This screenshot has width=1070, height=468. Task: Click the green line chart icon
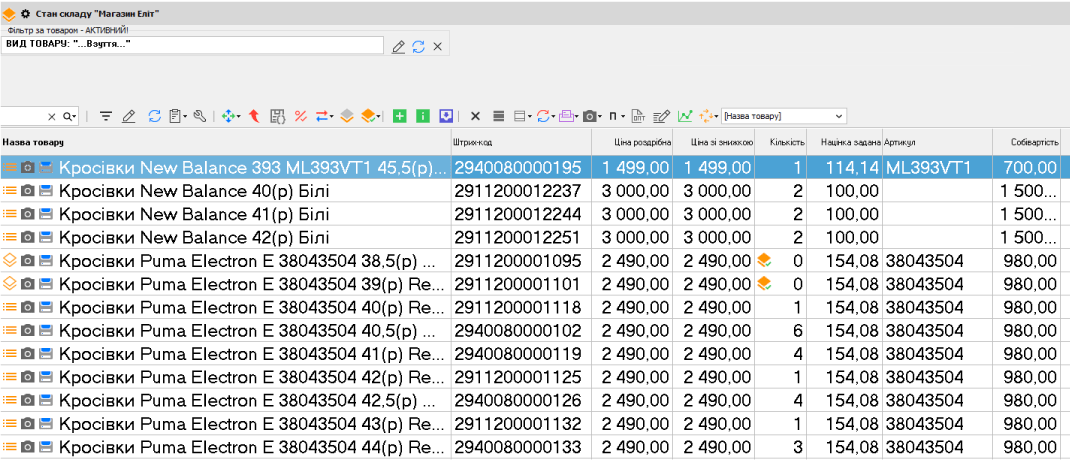pos(684,117)
